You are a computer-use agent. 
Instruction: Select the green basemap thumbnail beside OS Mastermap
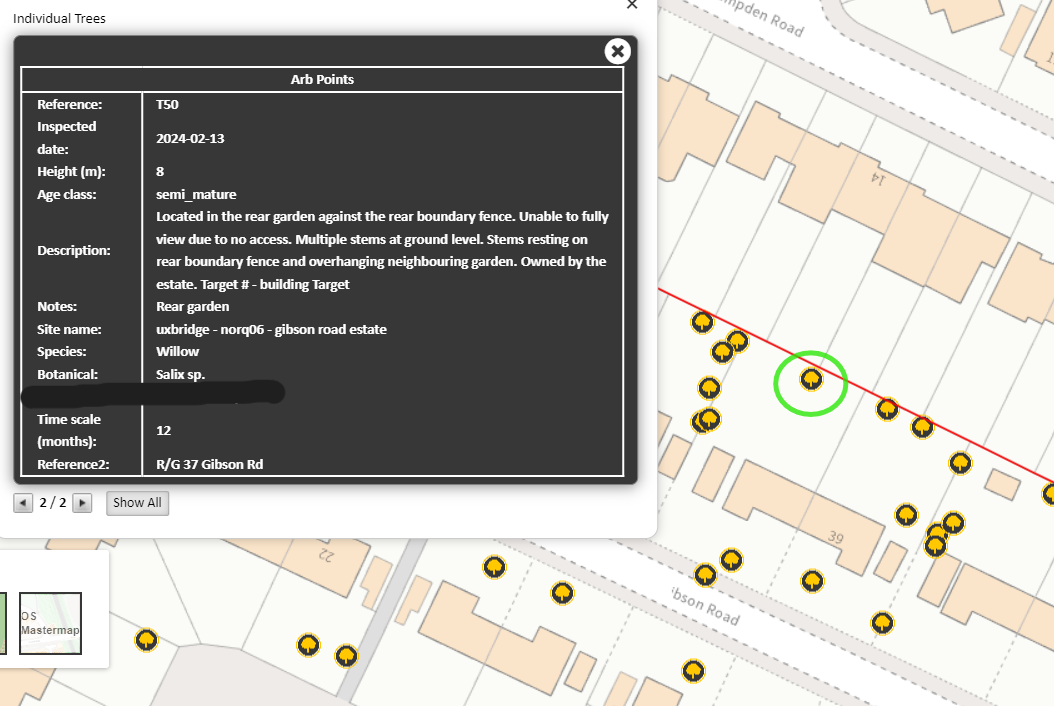point(3,623)
